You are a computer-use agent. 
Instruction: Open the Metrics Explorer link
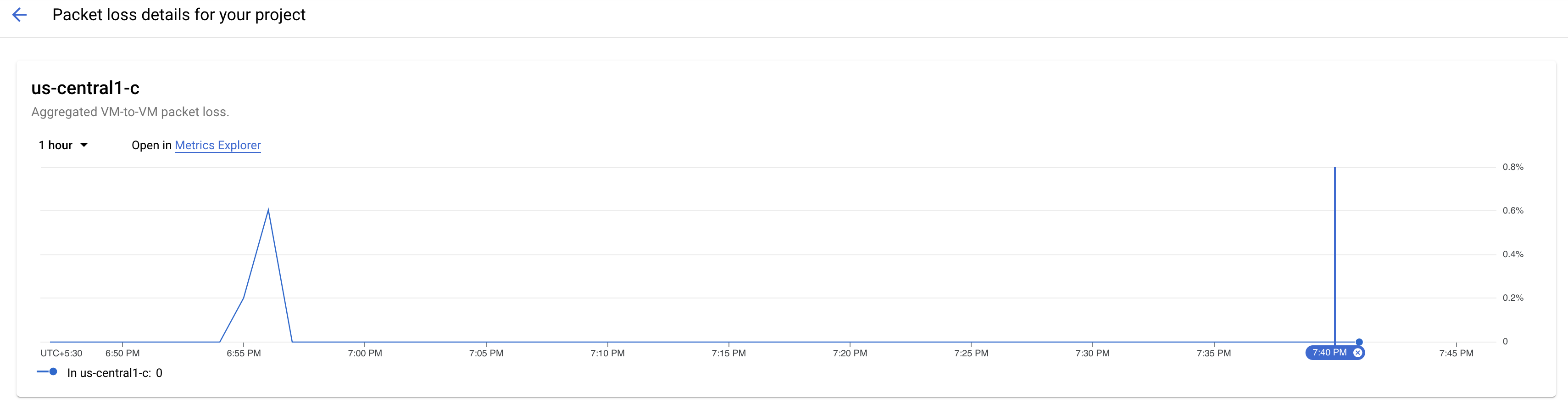pos(217,145)
